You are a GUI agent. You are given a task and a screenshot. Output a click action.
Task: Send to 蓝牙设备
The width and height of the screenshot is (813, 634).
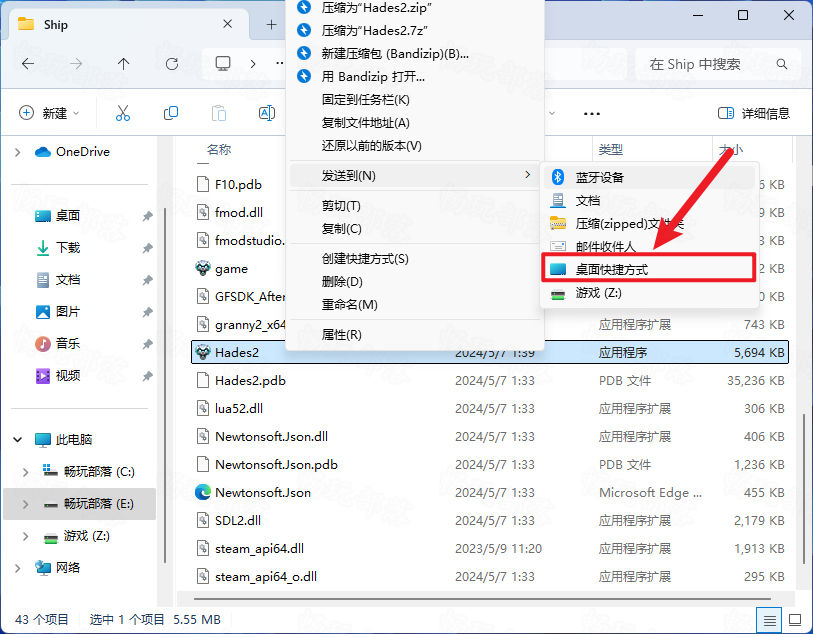click(649, 177)
